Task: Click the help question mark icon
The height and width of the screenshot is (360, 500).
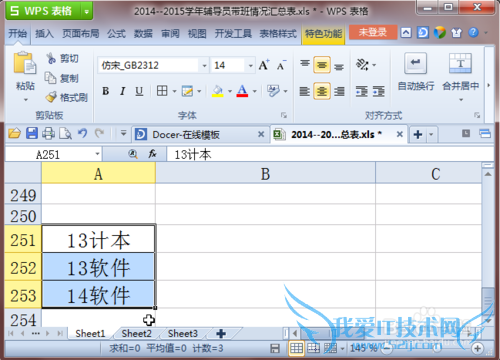Action: [473, 33]
